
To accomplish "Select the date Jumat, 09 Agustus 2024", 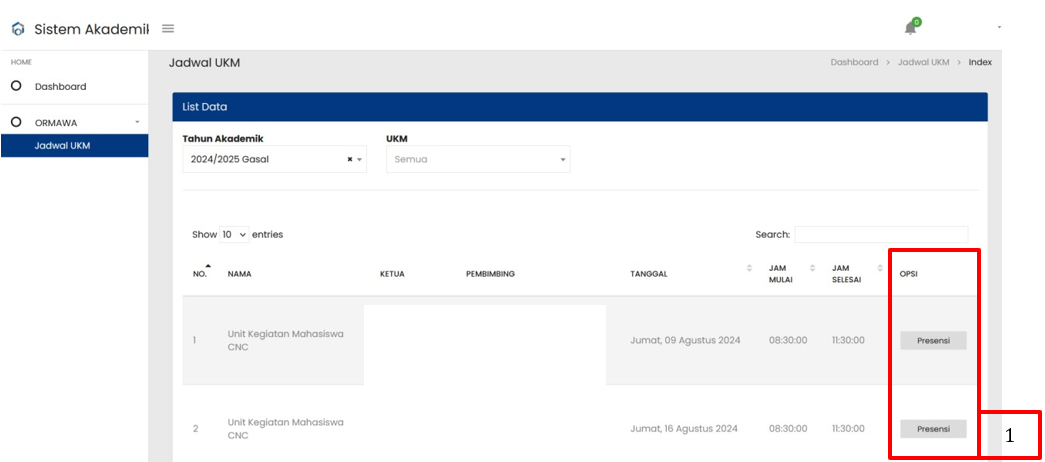I will coord(685,340).
